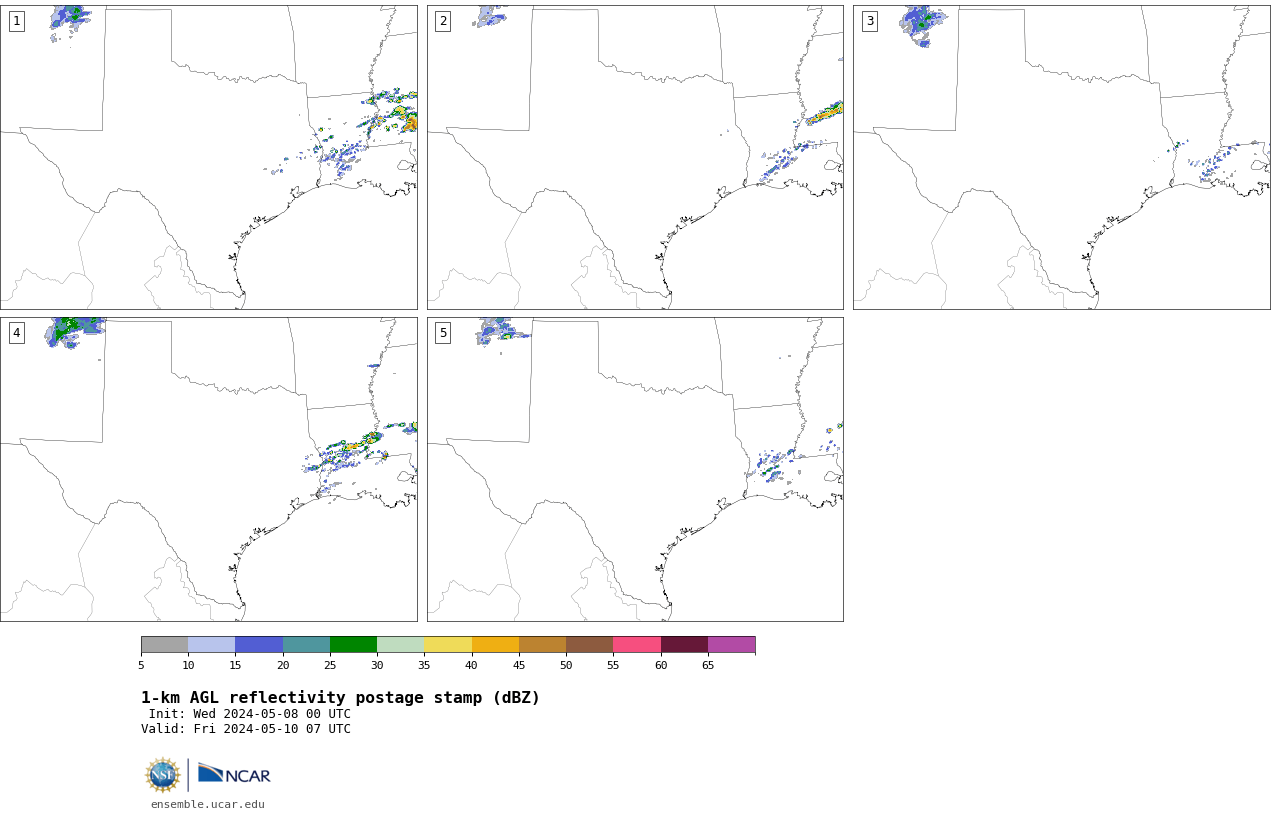Click the colorbar tick label 55
The image size is (1280, 815).
coord(613,665)
